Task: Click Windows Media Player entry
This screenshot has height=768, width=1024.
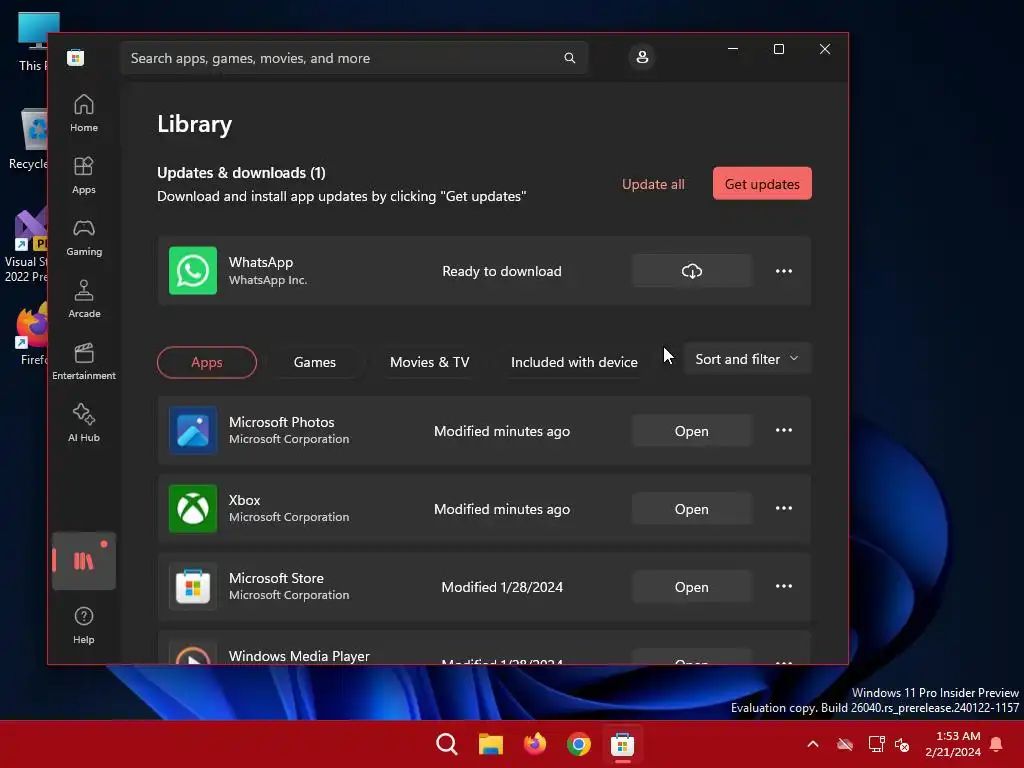Action: pyautogui.click(x=484, y=648)
